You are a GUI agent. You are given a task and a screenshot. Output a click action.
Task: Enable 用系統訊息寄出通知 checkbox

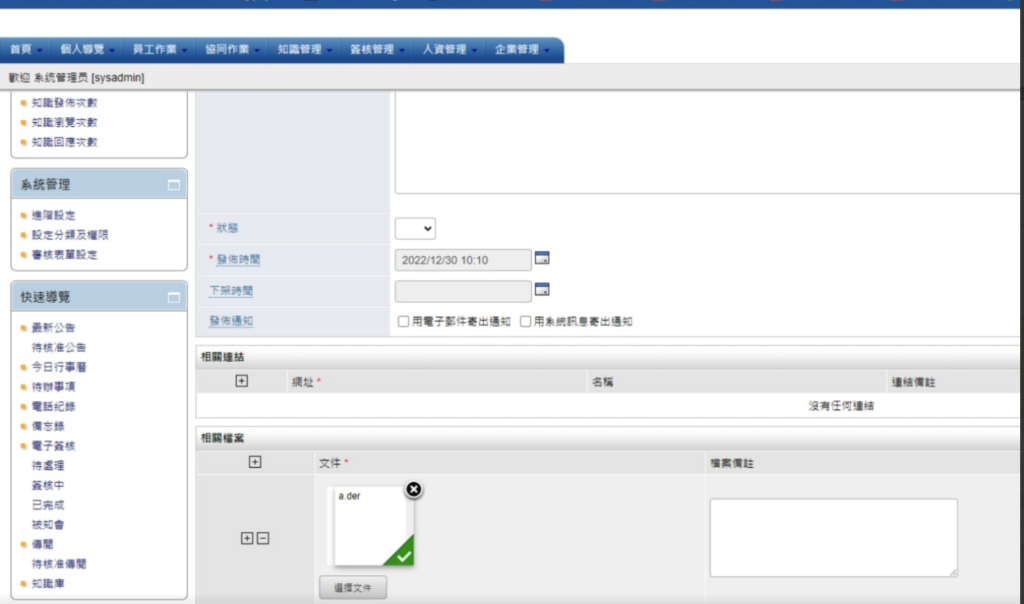(525, 321)
